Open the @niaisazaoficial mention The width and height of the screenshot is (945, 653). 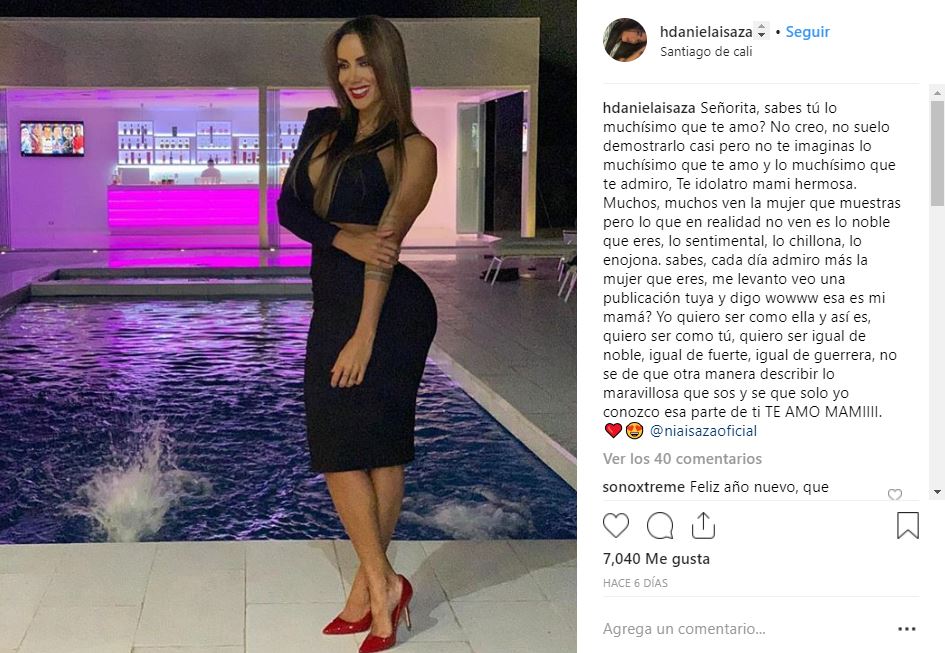coord(703,431)
